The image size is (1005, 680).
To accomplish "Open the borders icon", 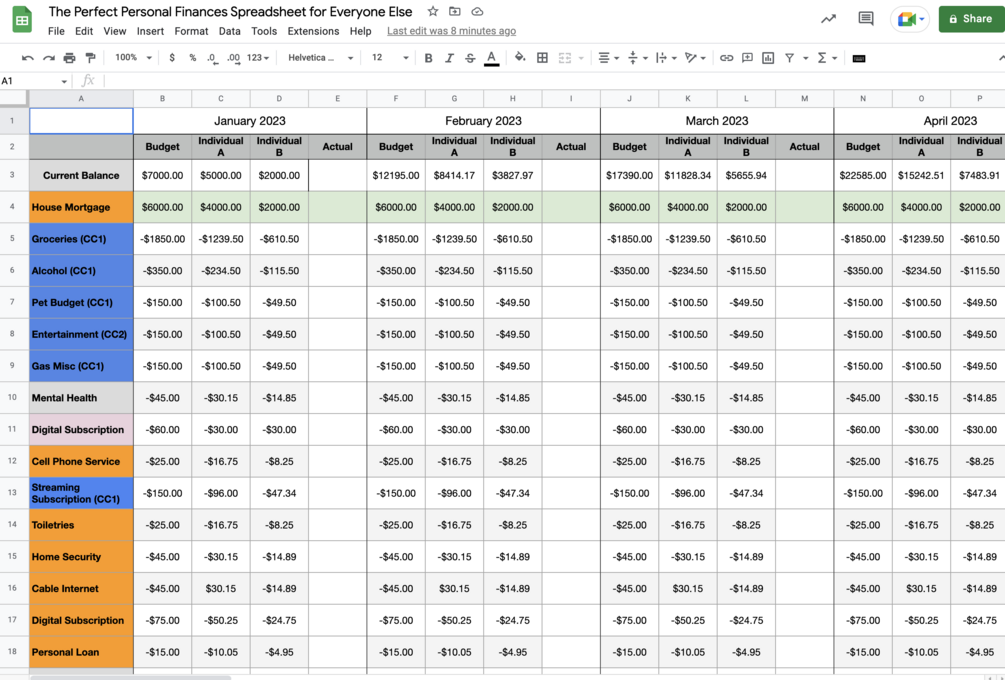I will click(542, 58).
